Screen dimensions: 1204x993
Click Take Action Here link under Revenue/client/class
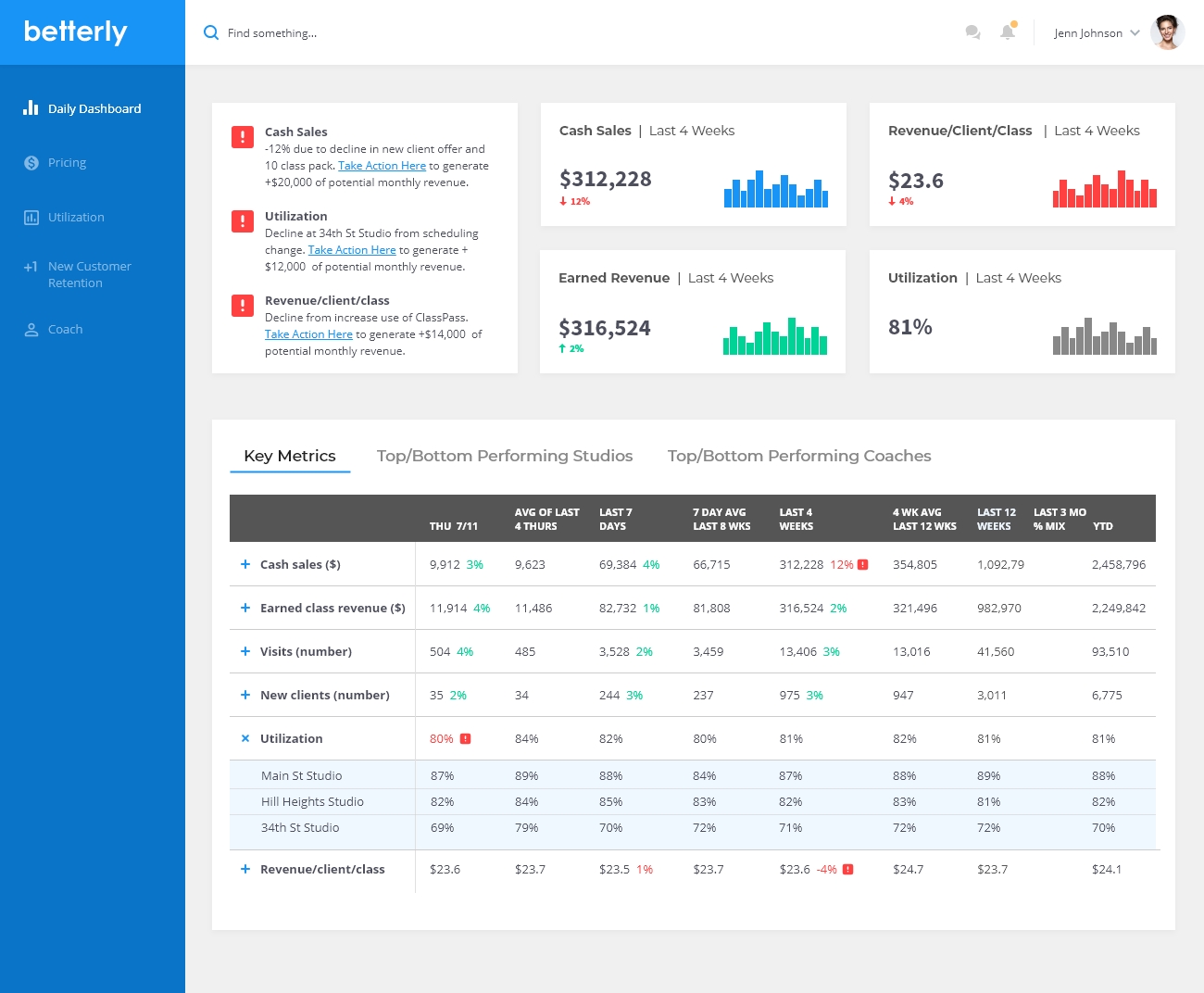pyautogui.click(x=308, y=334)
